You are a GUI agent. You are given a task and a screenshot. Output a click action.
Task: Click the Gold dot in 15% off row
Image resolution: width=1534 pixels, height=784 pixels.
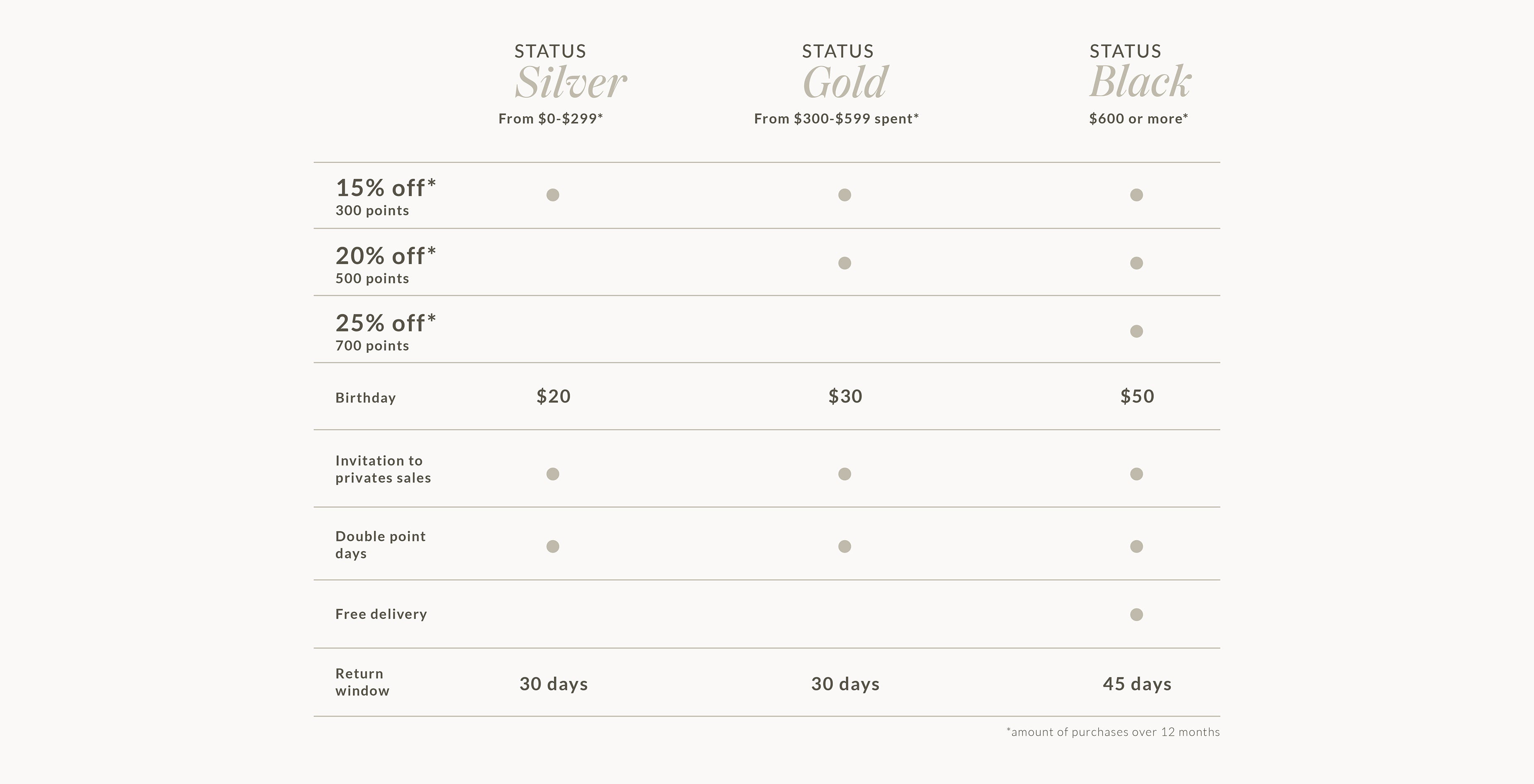pyautogui.click(x=845, y=195)
